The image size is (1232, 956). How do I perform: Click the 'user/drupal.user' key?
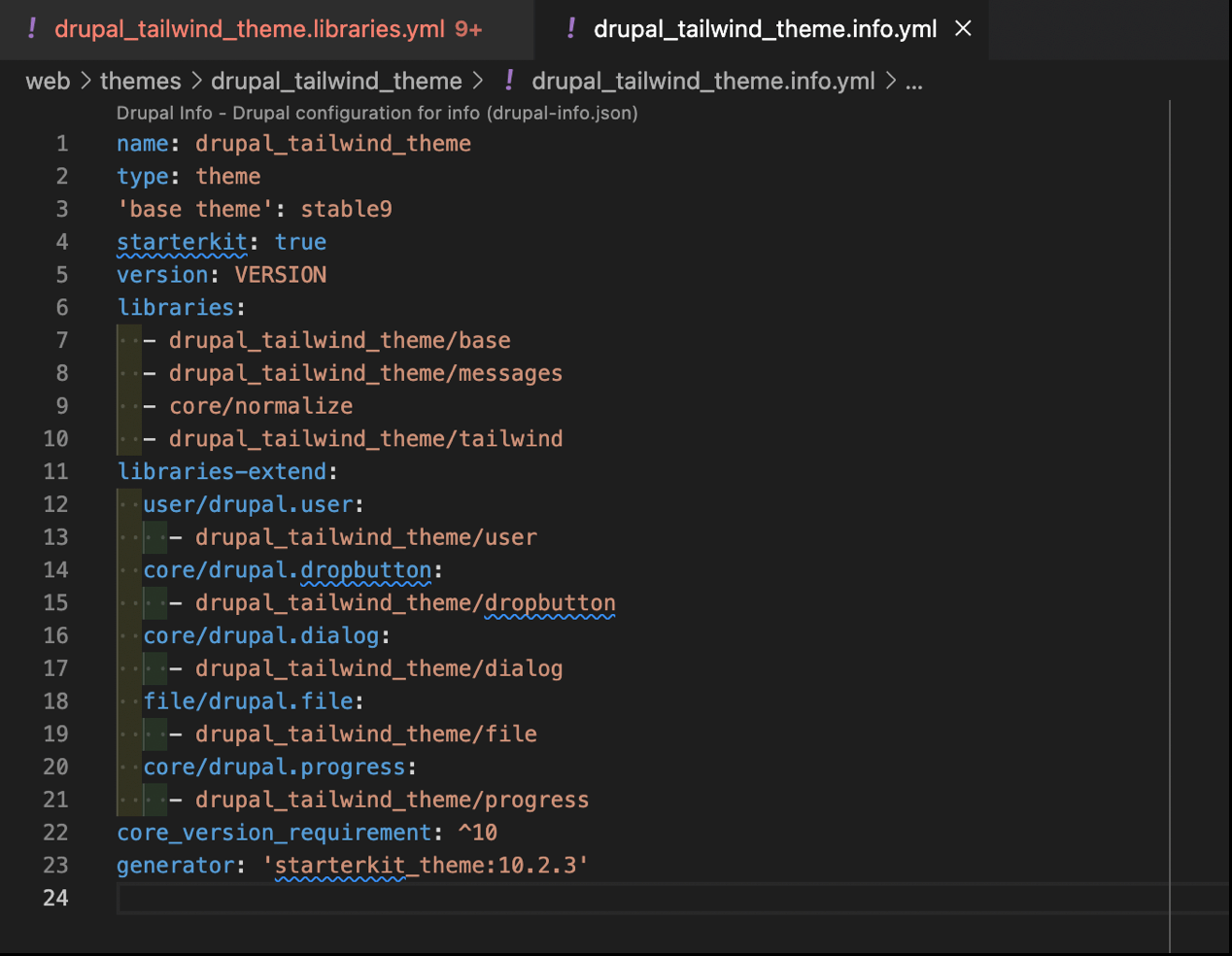[248, 504]
